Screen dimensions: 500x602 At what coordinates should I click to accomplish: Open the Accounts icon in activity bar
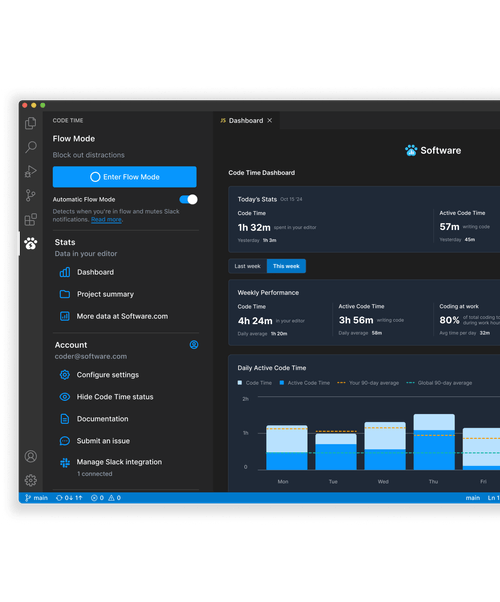(31, 456)
